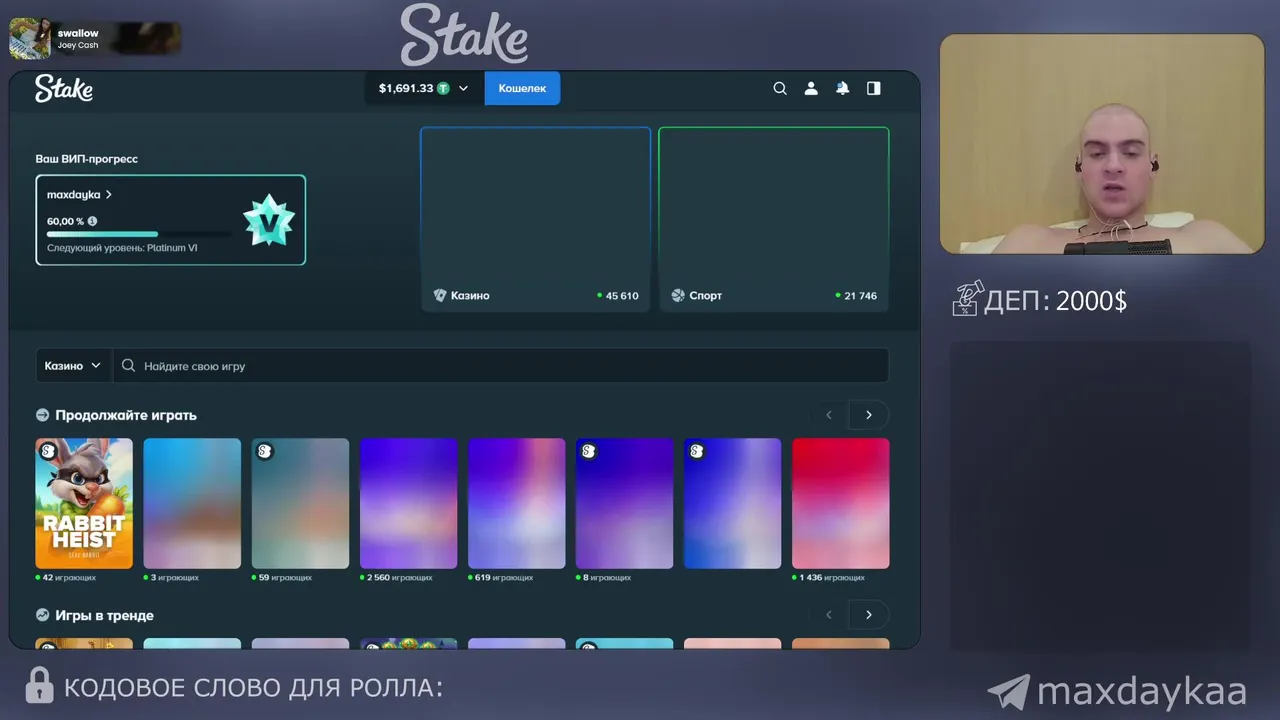Focus the Найдите свою игру search field
Screen dimensions: 1280x720
(x=500, y=366)
